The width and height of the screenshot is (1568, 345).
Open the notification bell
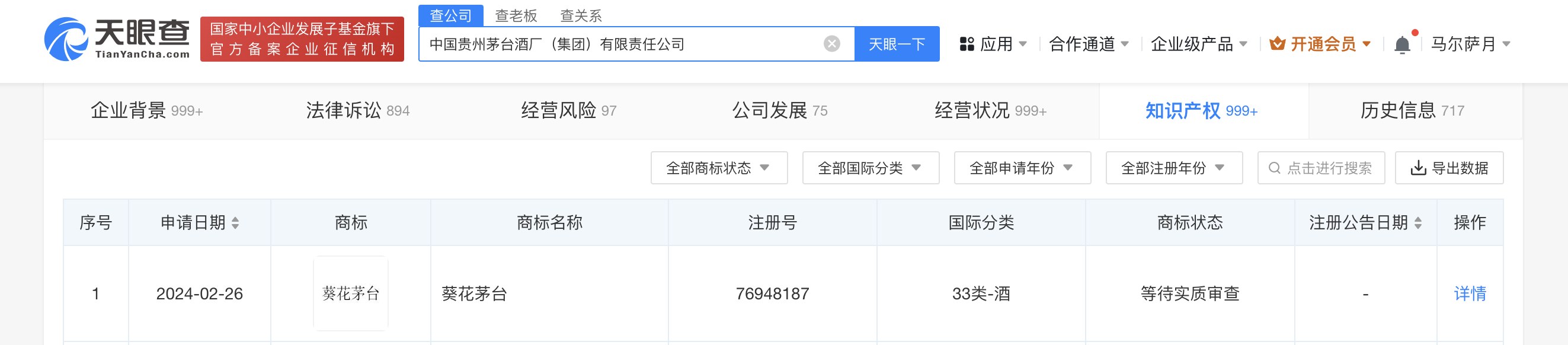pyautogui.click(x=1402, y=44)
